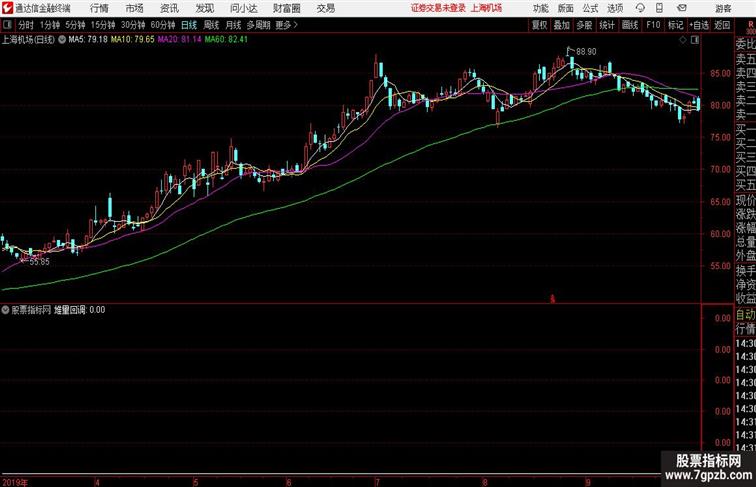Switch to the 15分钟 period tab

click(x=103, y=25)
